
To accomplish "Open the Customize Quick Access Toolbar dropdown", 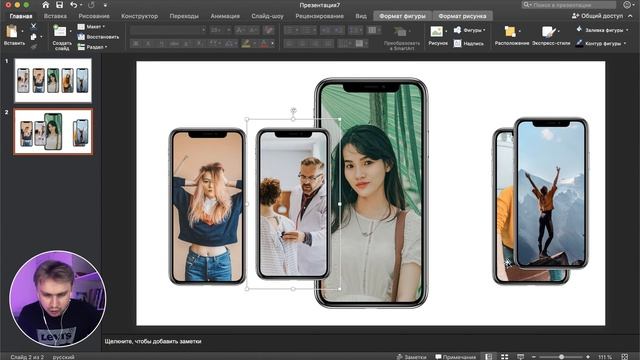I will click(105, 5).
